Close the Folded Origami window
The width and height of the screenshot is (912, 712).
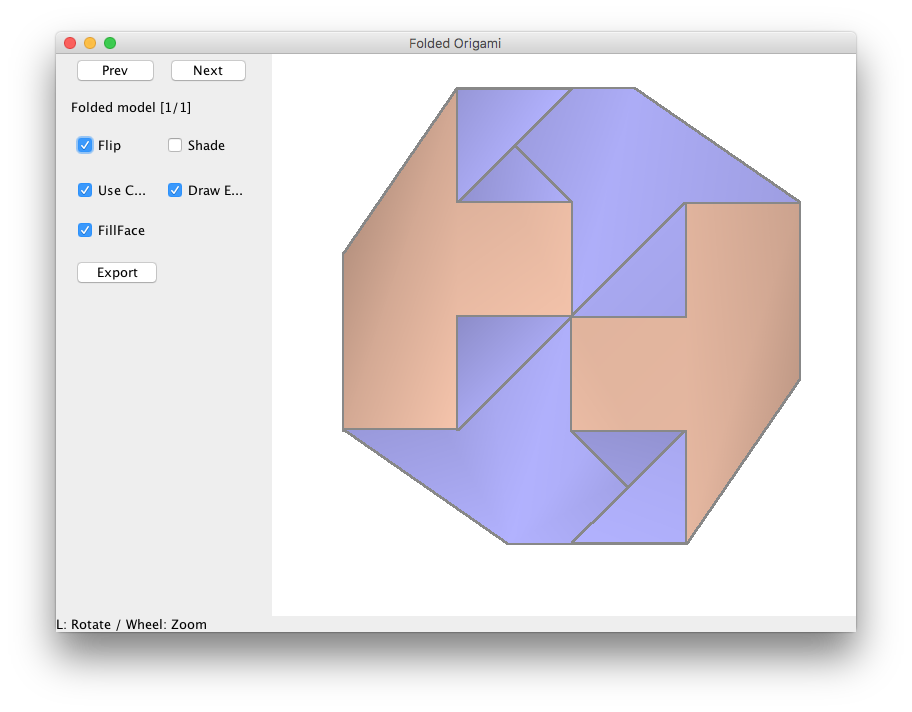tap(70, 43)
